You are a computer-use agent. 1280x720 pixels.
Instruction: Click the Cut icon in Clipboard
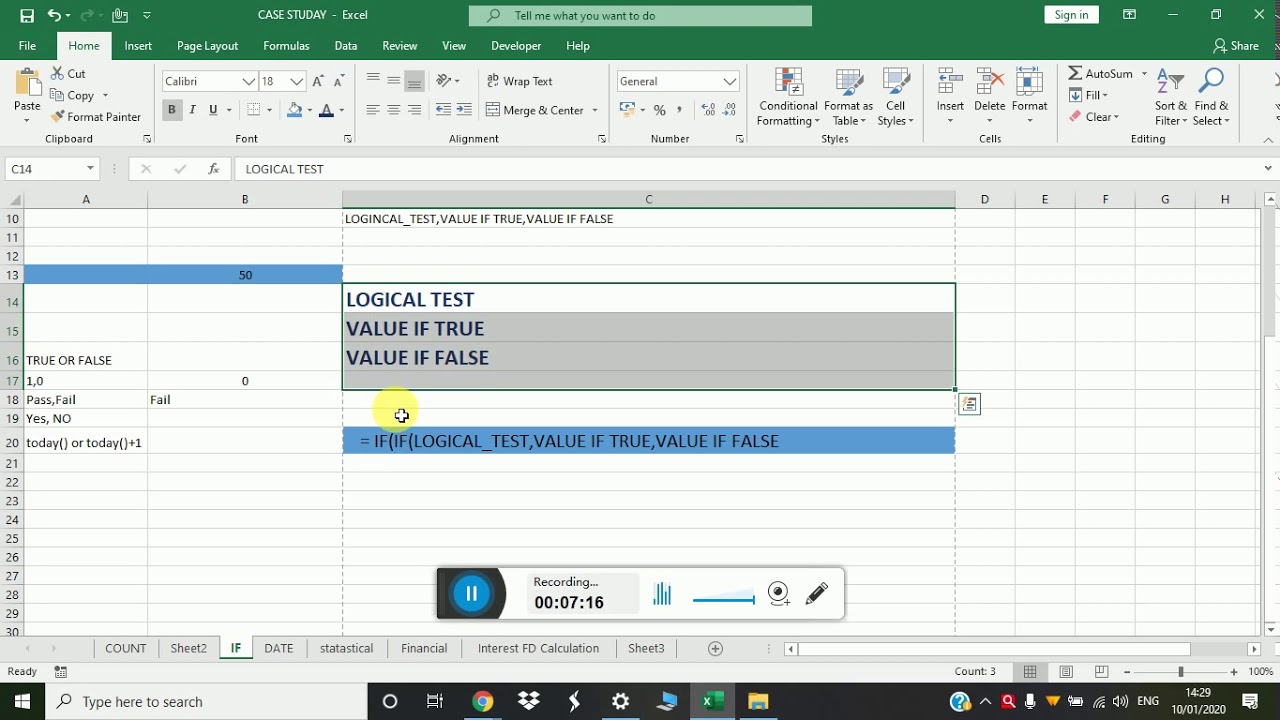click(x=56, y=74)
